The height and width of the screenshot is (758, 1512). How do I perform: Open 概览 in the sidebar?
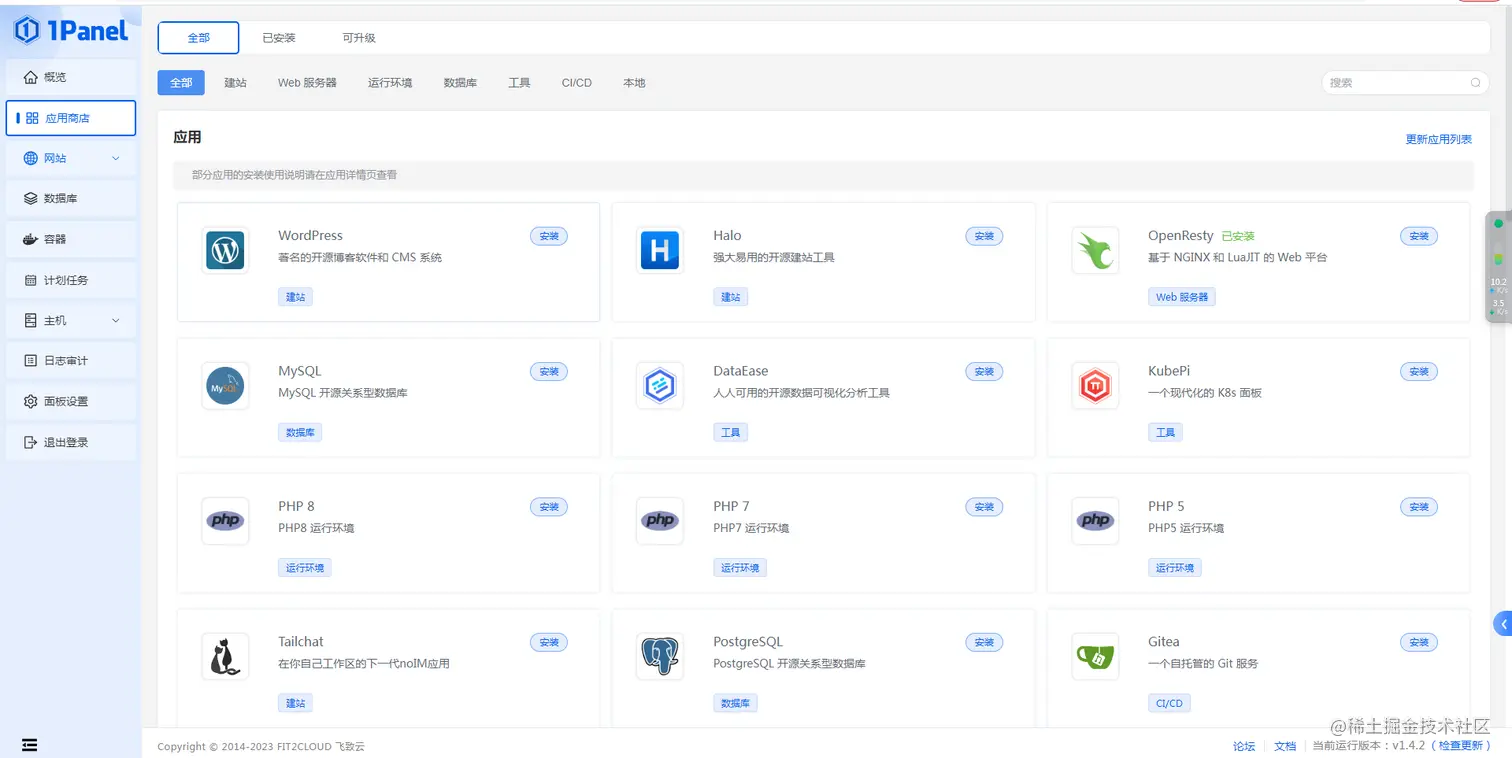[71, 77]
